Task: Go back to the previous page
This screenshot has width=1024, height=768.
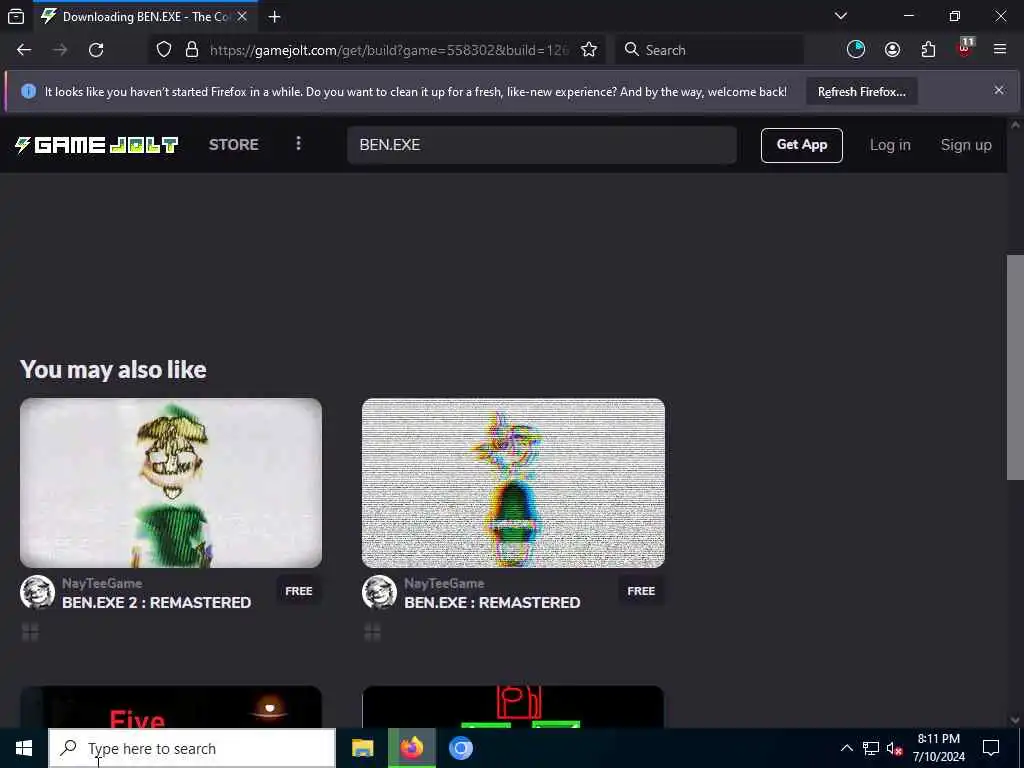Action: click(24, 50)
